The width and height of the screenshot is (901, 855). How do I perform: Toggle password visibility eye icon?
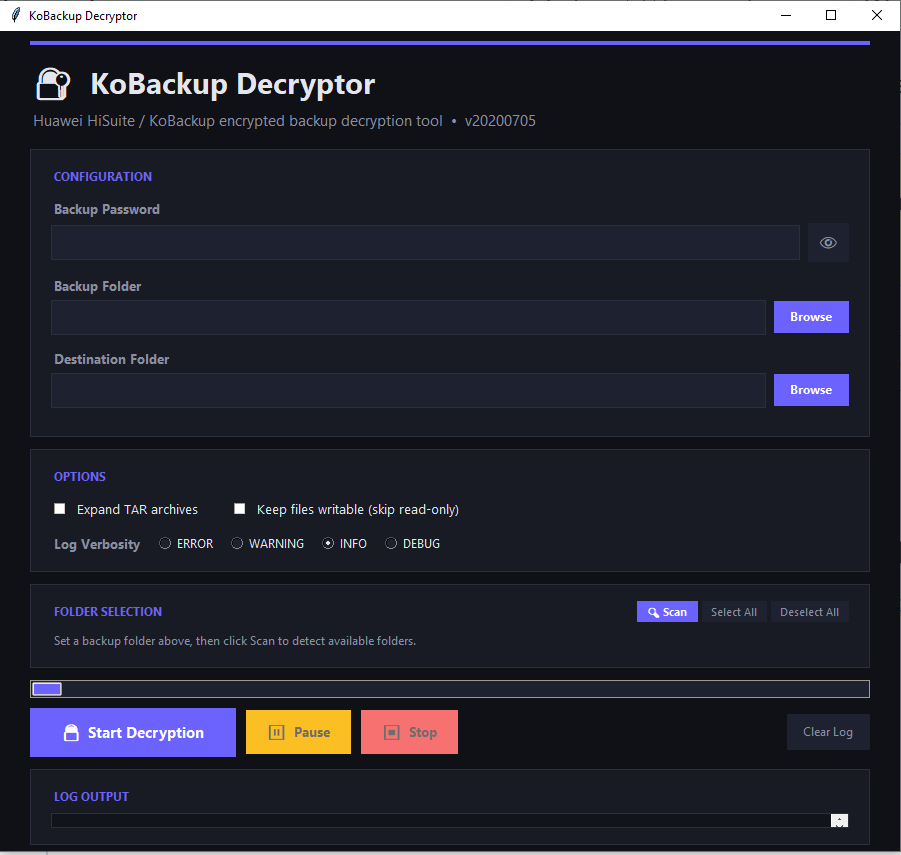(x=827, y=242)
